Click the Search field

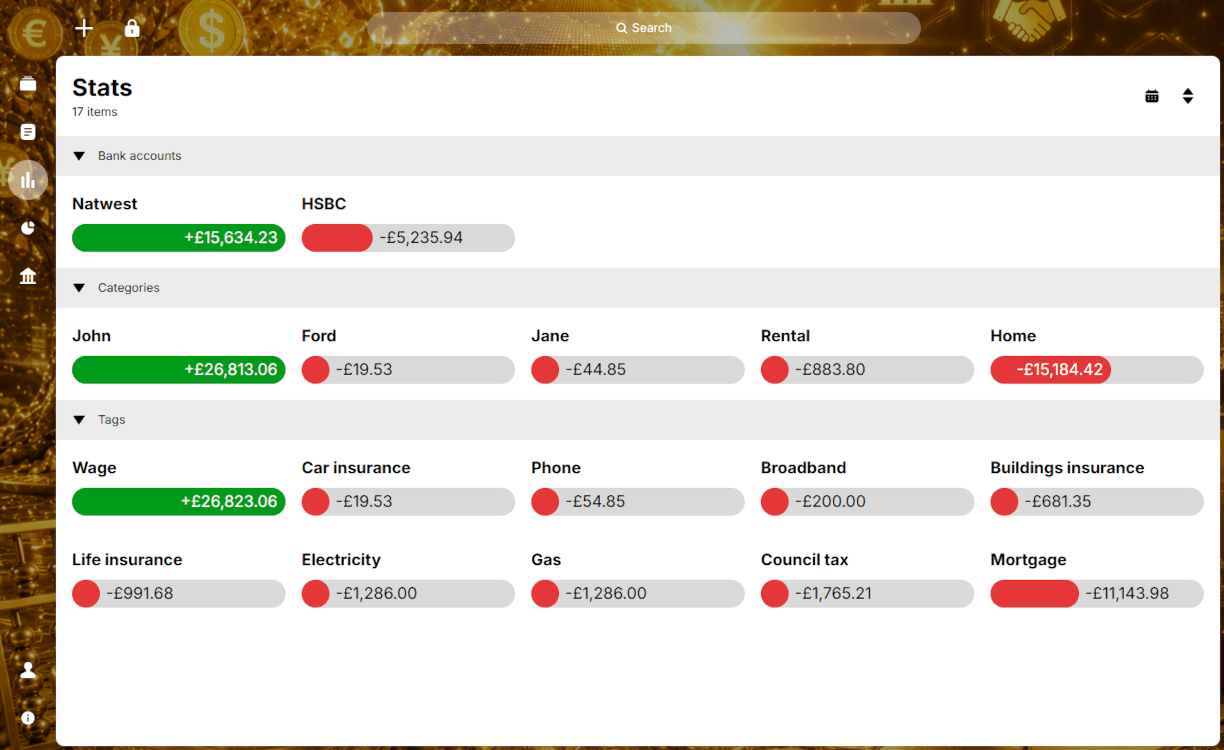click(x=644, y=28)
